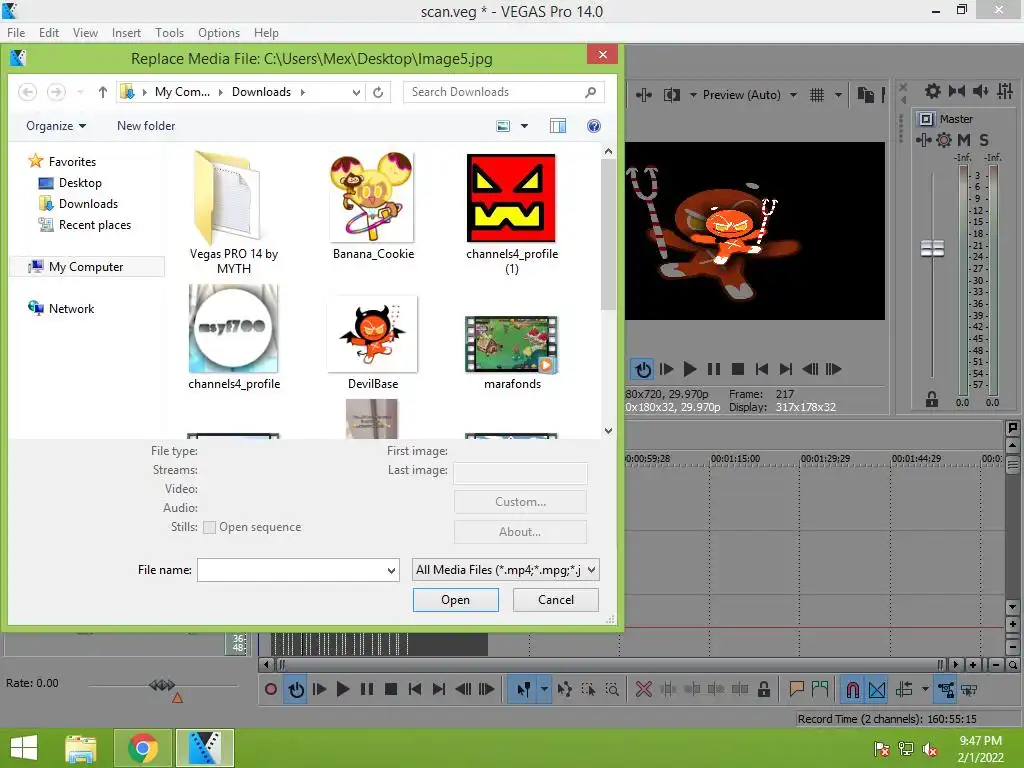Toggle the Enable Snapping magnet button
This screenshot has height=768, width=1024.
(853, 689)
